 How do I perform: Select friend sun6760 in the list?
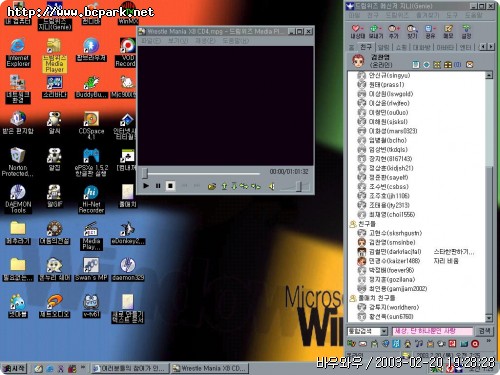pos(385,317)
